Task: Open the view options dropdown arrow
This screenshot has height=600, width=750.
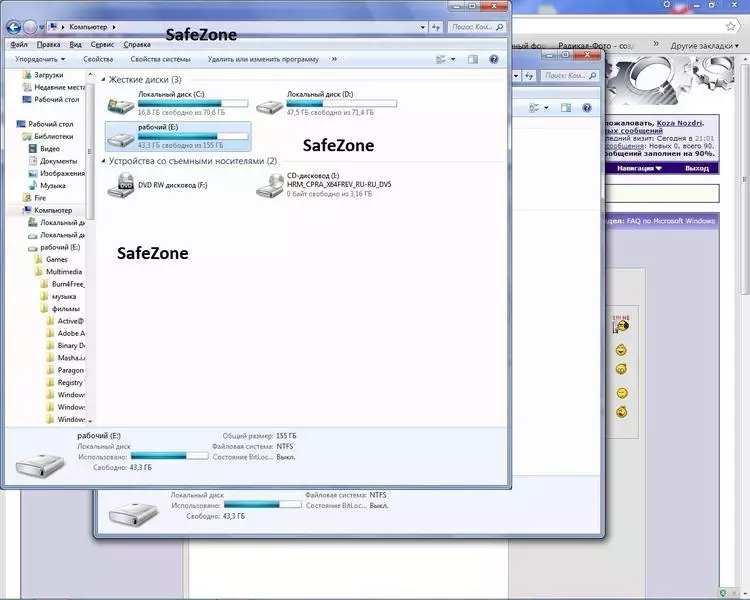Action: pos(453,59)
